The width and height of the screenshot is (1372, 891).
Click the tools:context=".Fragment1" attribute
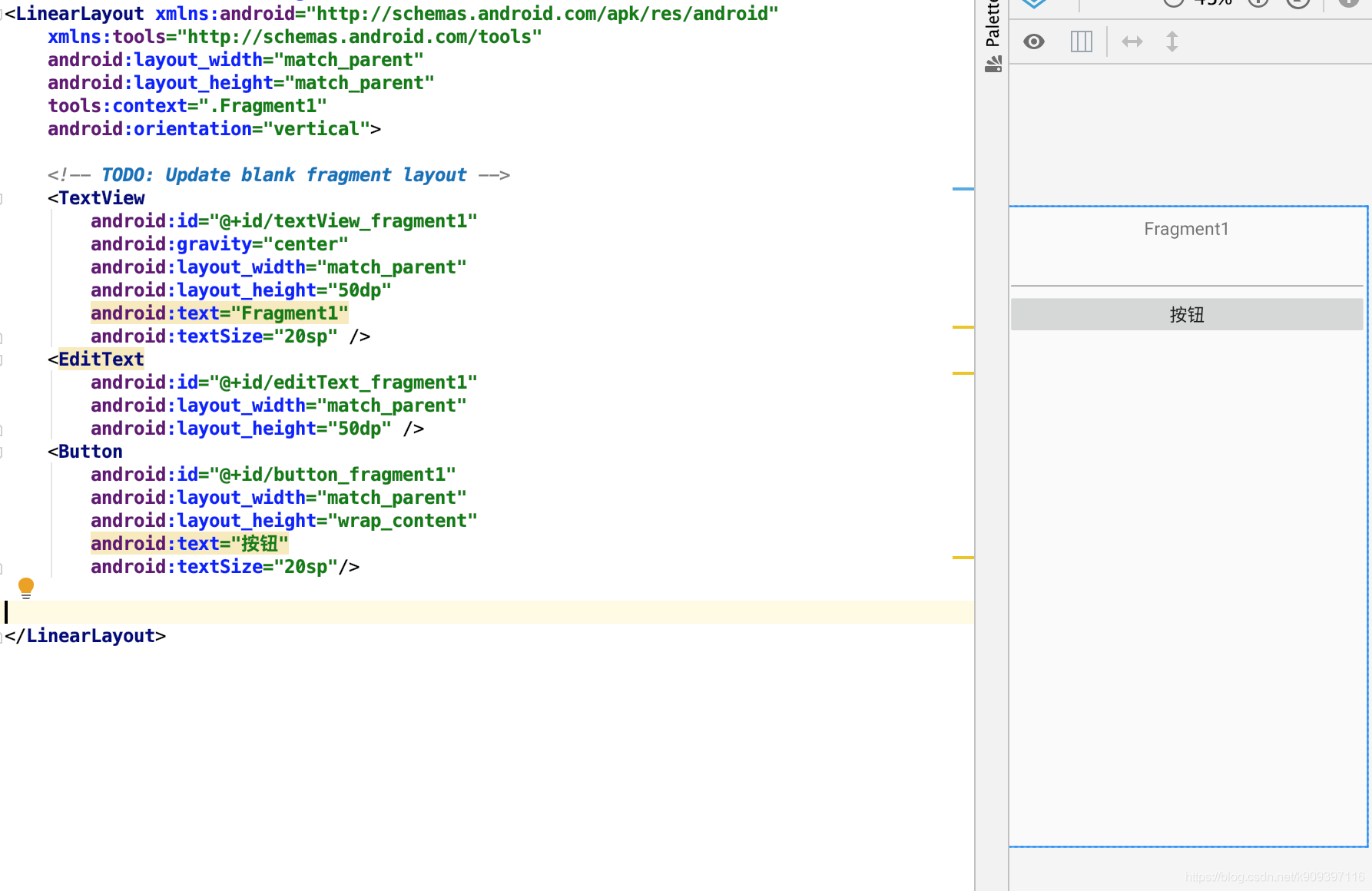click(187, 106)
